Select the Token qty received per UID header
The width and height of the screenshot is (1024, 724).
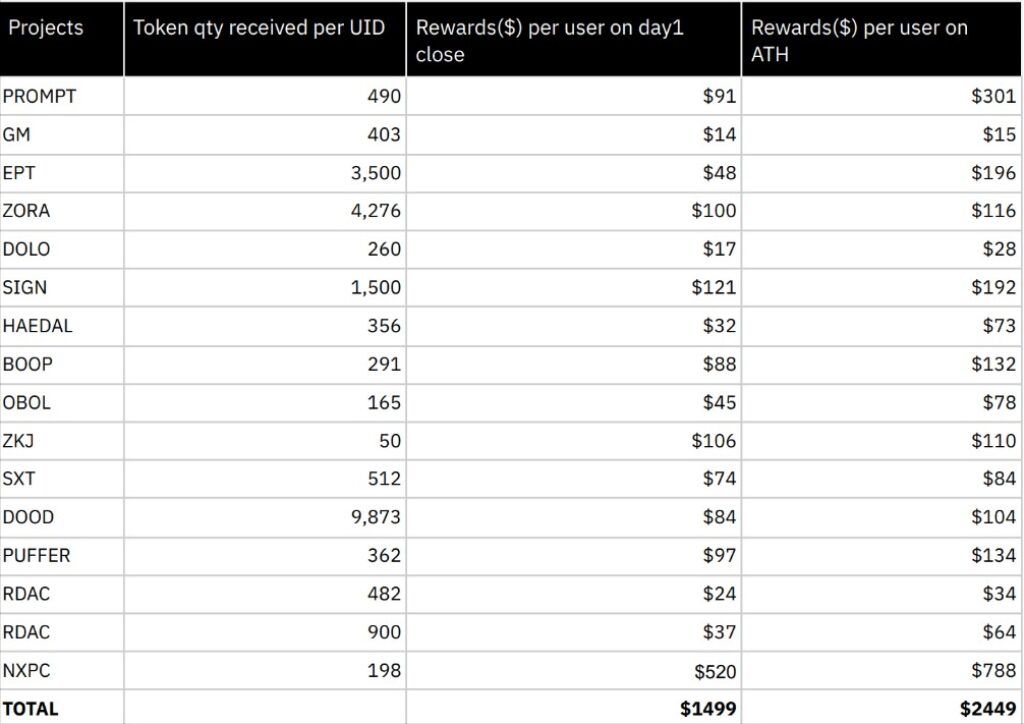(x=258, y=28)
